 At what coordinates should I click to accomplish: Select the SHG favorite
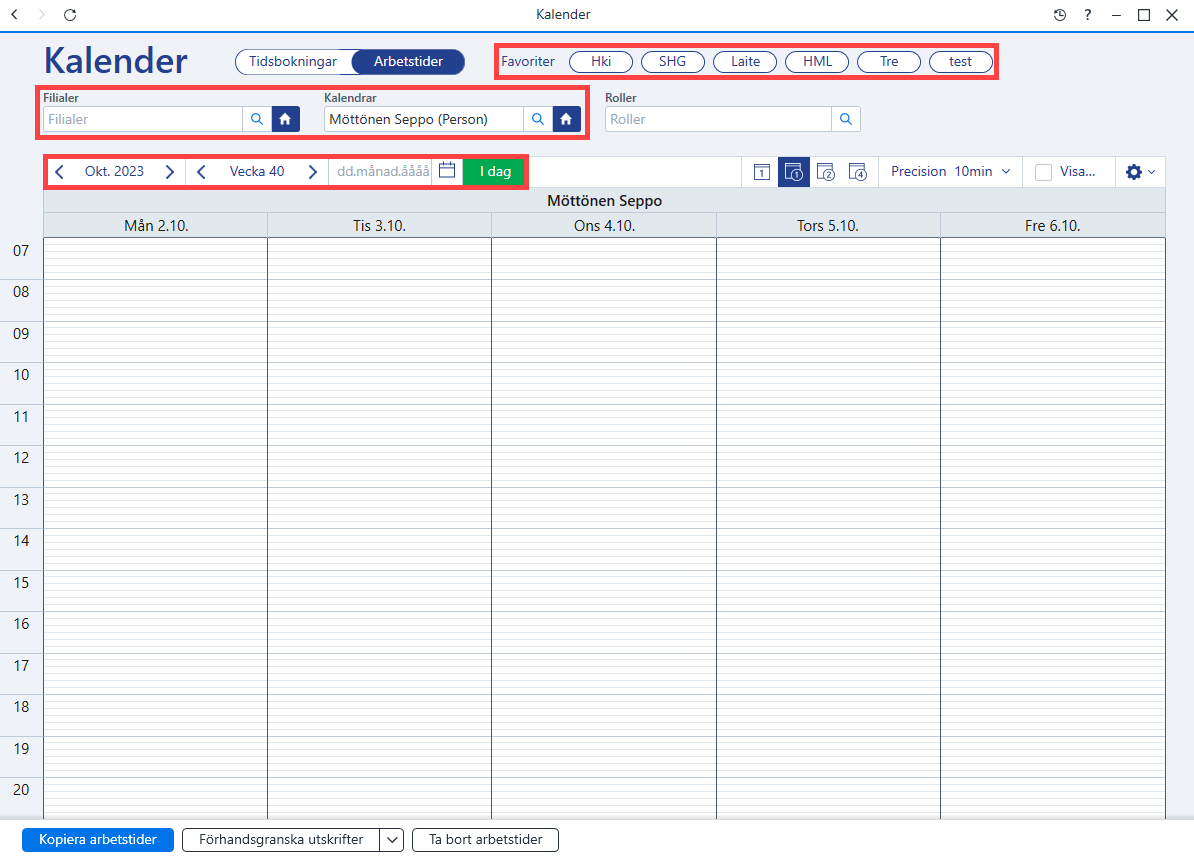(672, 62)
